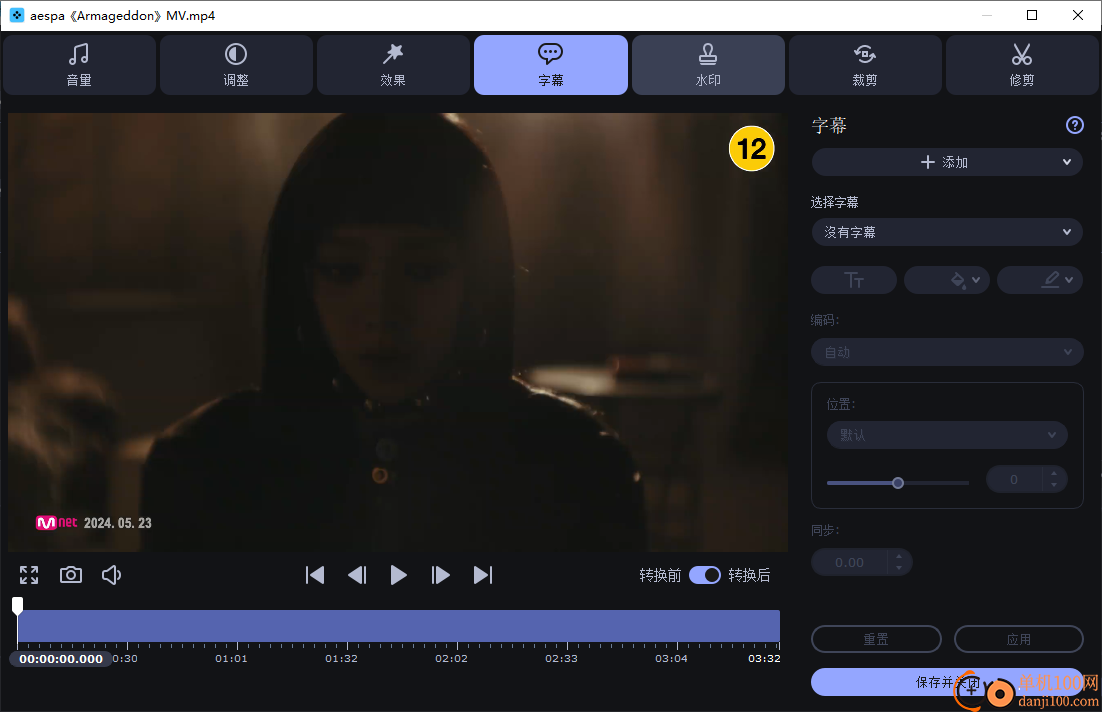Open the subtitle fill color picker
This screenshot has width=1102, height=712.
coord(947,280)
